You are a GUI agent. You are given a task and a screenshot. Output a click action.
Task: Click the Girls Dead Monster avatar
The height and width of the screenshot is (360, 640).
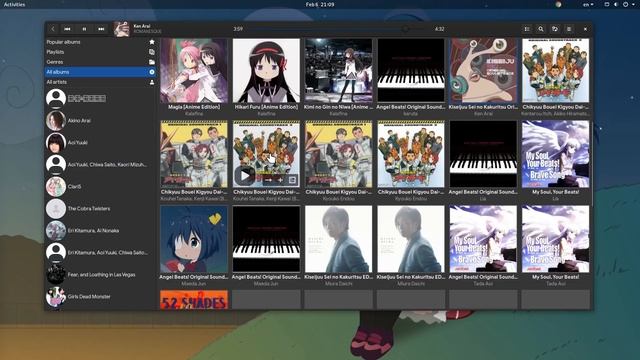point(56,297)
